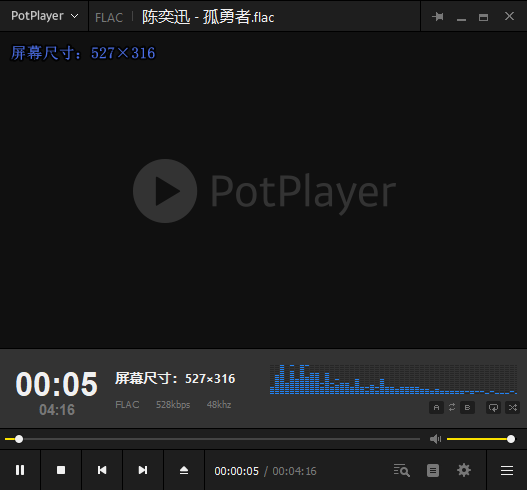The width and height of the screenshot is (527, 490).
Task: Maximize the PotPlayer window
Action: coord(483,17)
